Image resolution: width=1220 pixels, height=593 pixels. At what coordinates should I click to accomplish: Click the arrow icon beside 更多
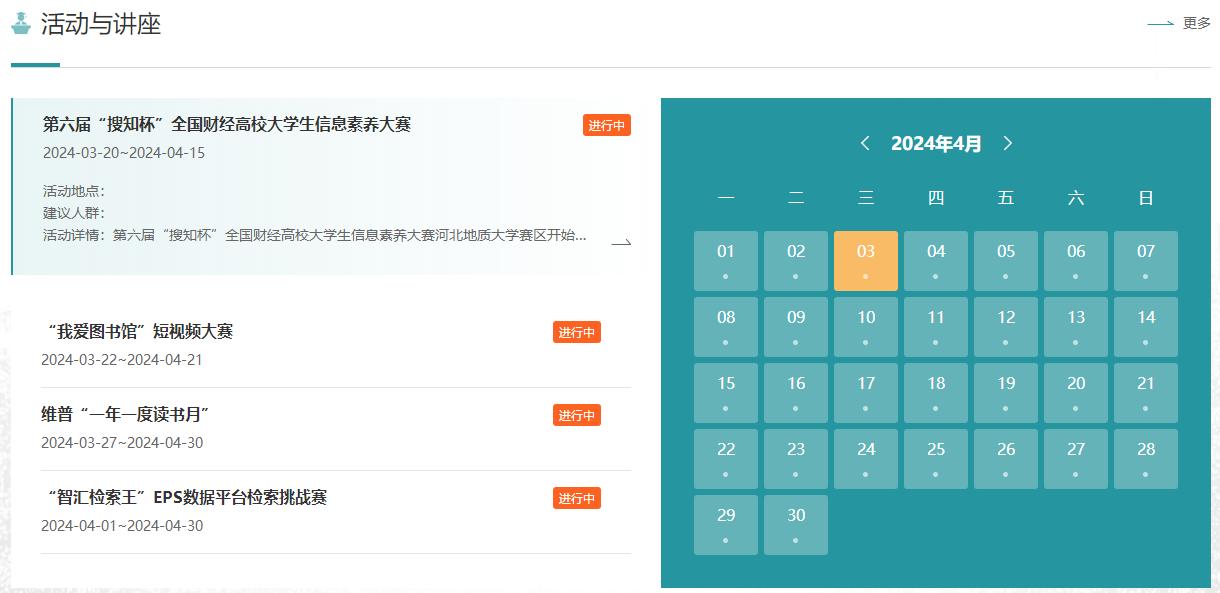click(1160, 24)
